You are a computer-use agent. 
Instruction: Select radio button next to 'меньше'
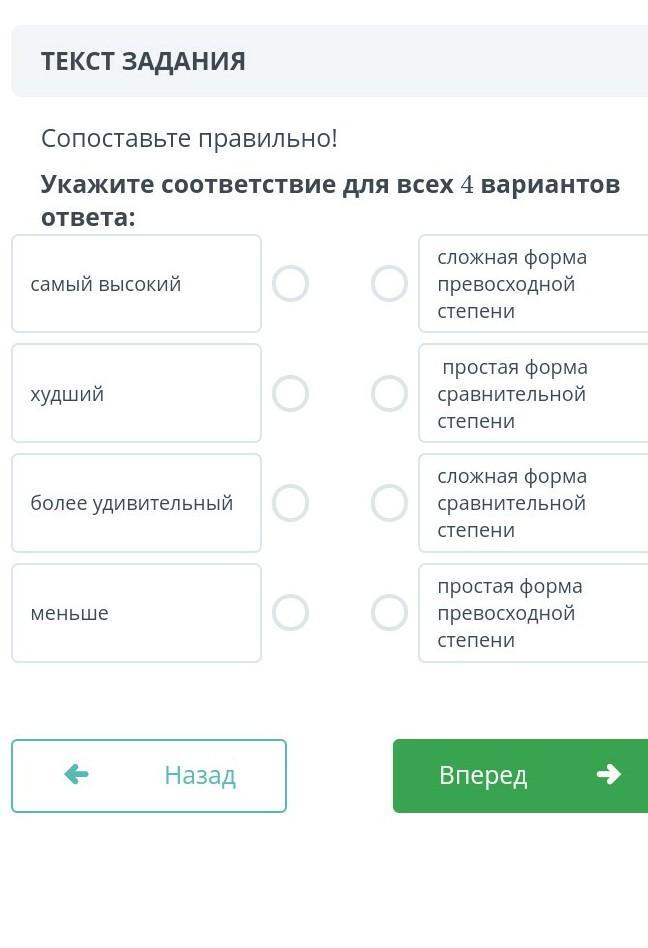pyautogui.click(x=290, y=612)
